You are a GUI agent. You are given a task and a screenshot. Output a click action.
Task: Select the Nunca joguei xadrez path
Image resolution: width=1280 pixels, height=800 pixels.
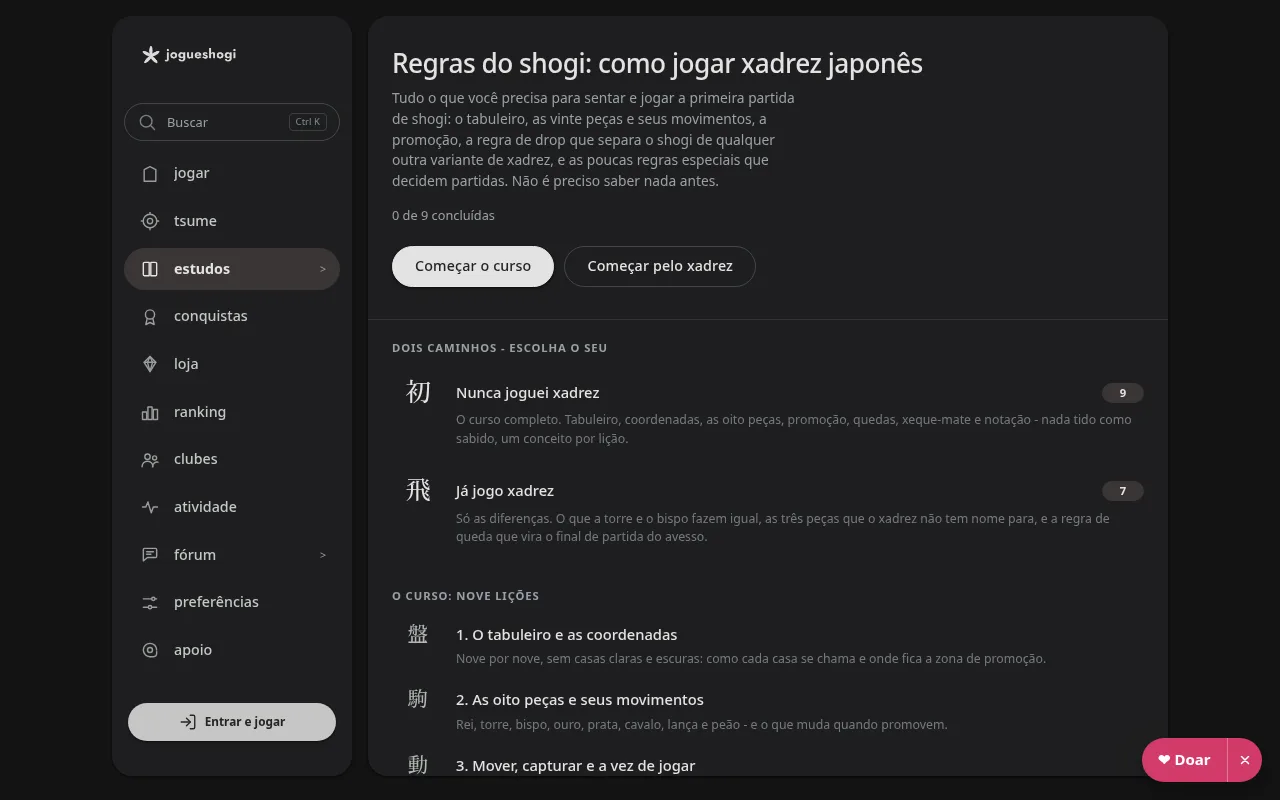point(768,413)
